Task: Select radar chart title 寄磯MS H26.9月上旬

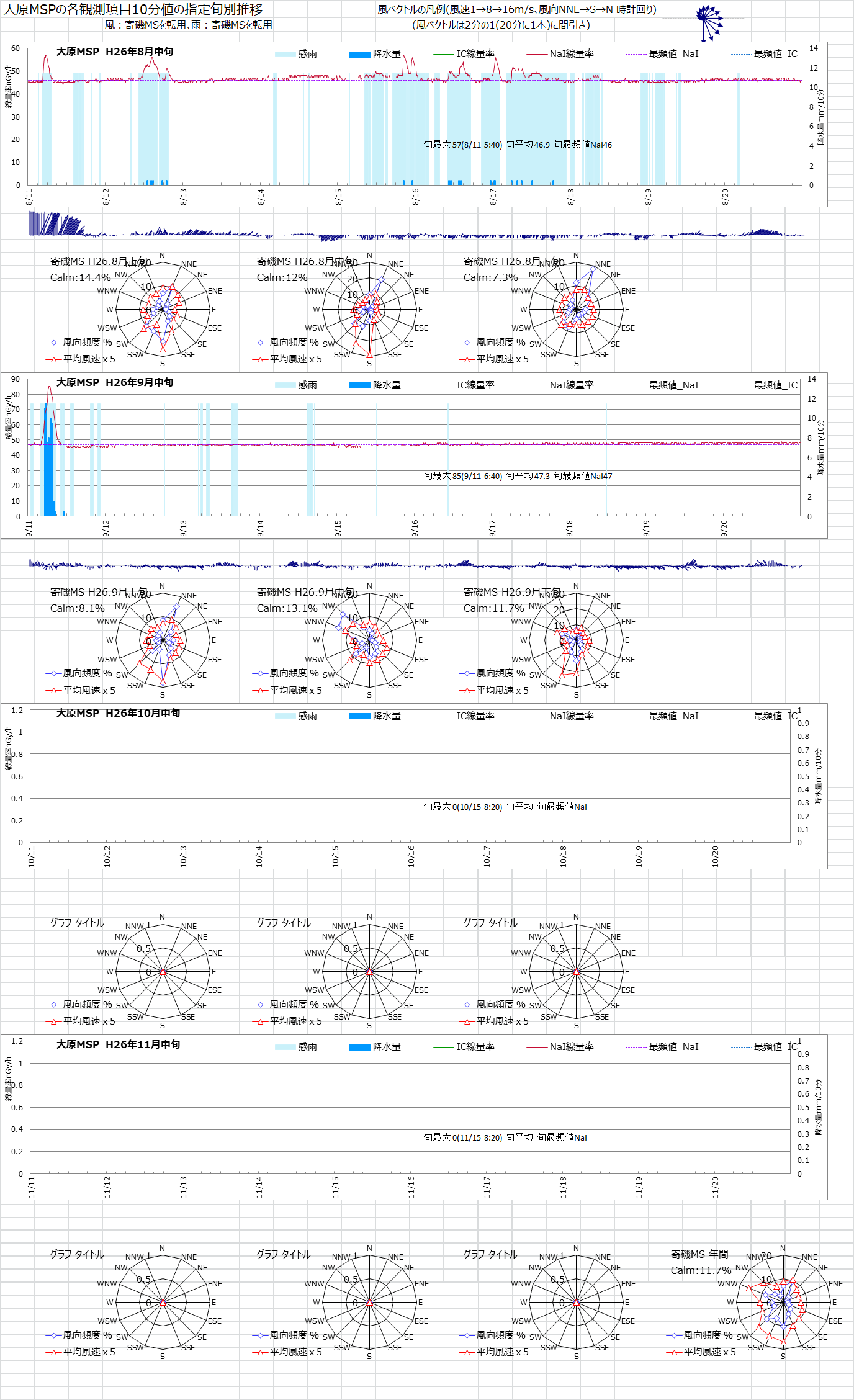Action: [99, 592]
